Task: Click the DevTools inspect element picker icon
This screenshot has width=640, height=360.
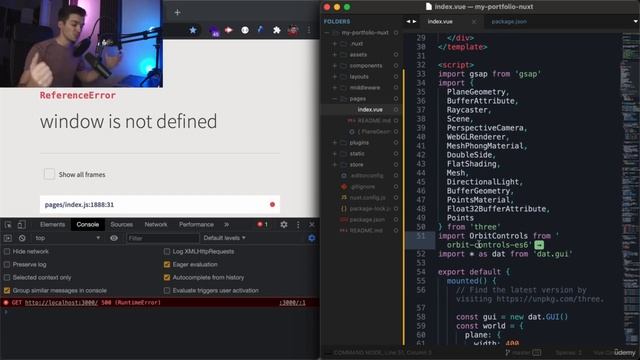Action: click(8, 224)
